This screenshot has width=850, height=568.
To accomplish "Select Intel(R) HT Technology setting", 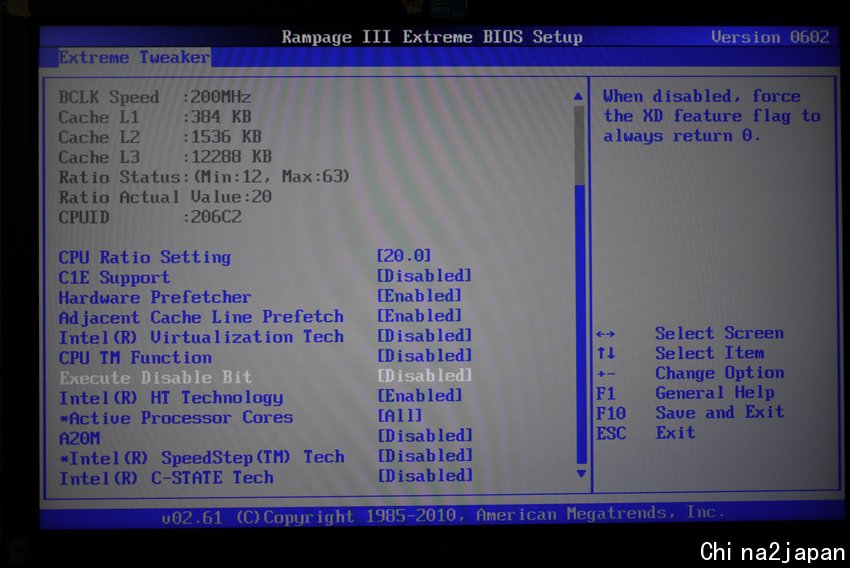I will pos(171,398).
